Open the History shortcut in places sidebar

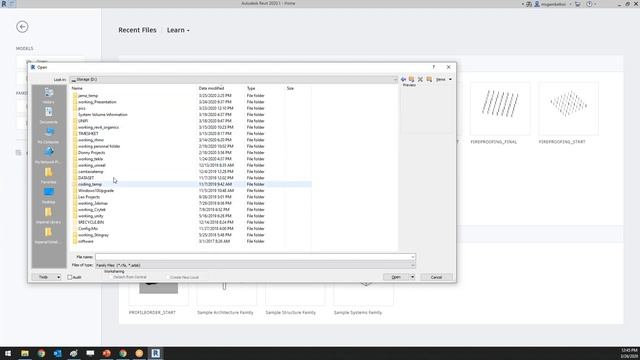point(49,95)
